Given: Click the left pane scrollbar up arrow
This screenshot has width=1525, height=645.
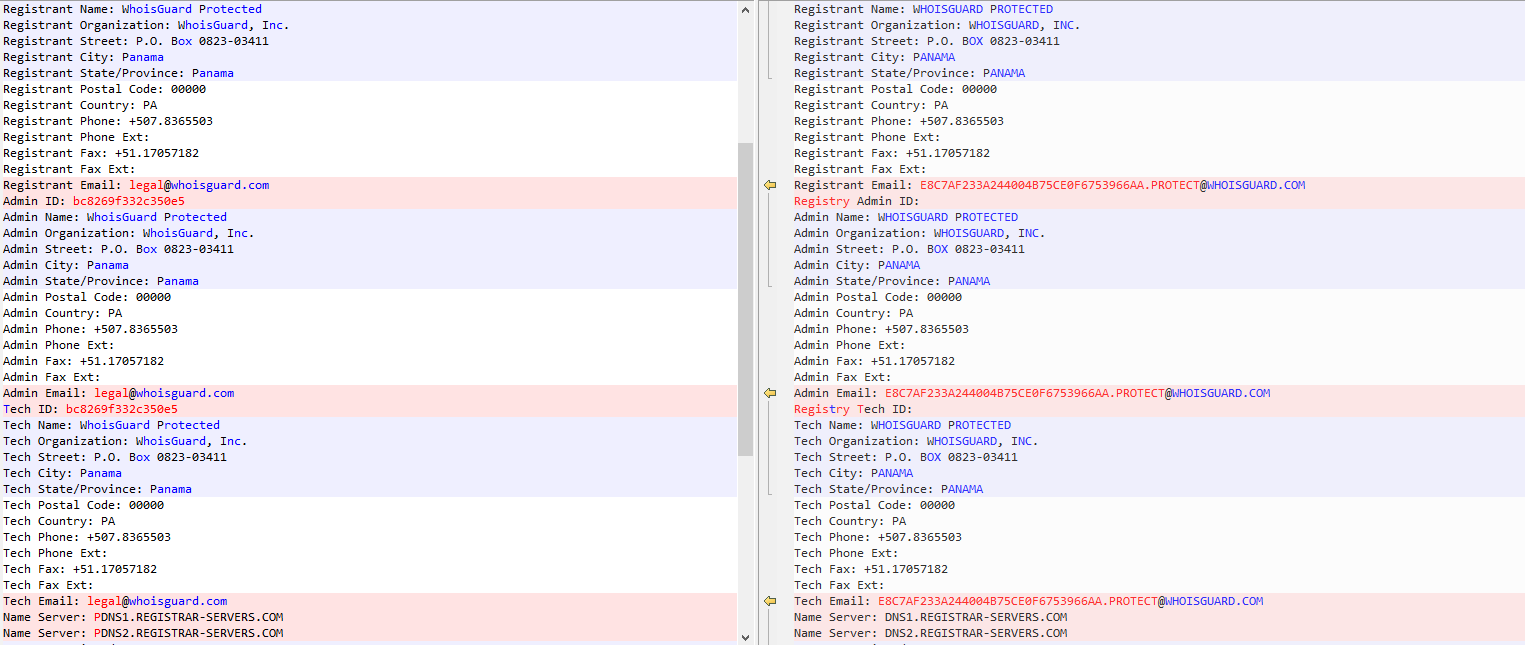Looking at the screenshot, I should click(745, 9).
